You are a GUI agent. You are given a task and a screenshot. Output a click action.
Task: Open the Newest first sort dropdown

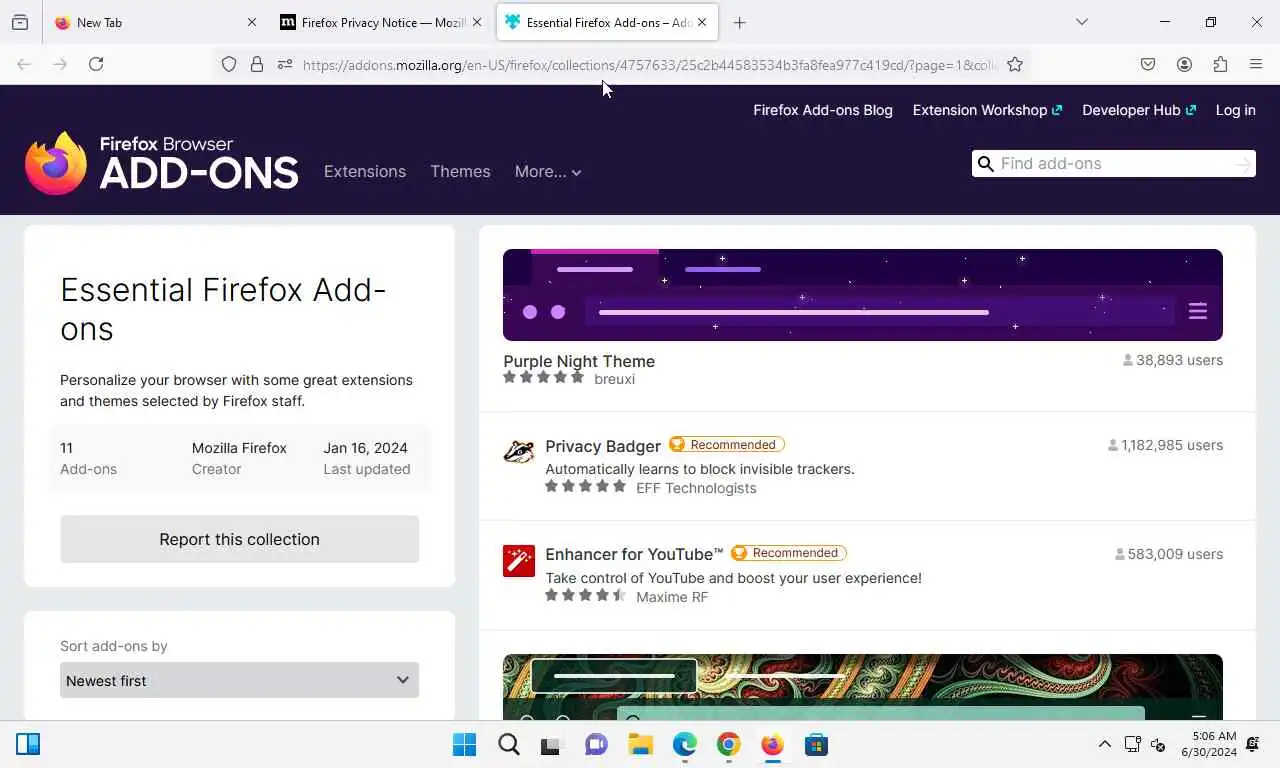[239, 680]
